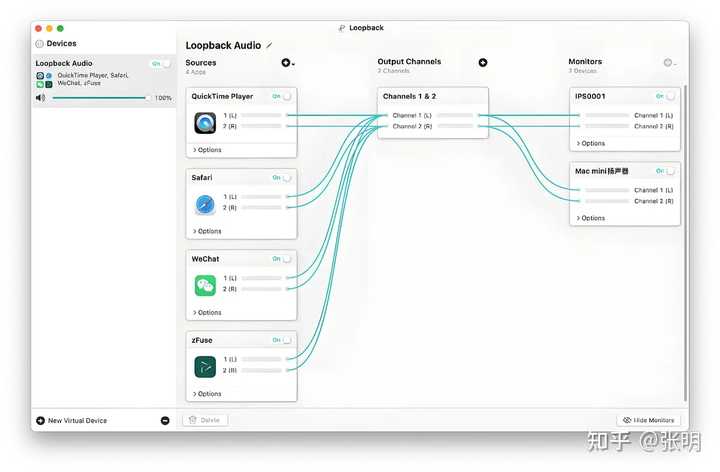Expand IPS0001 Options
The height and width of the screenshot is (472, 720).
click(591, 143)
